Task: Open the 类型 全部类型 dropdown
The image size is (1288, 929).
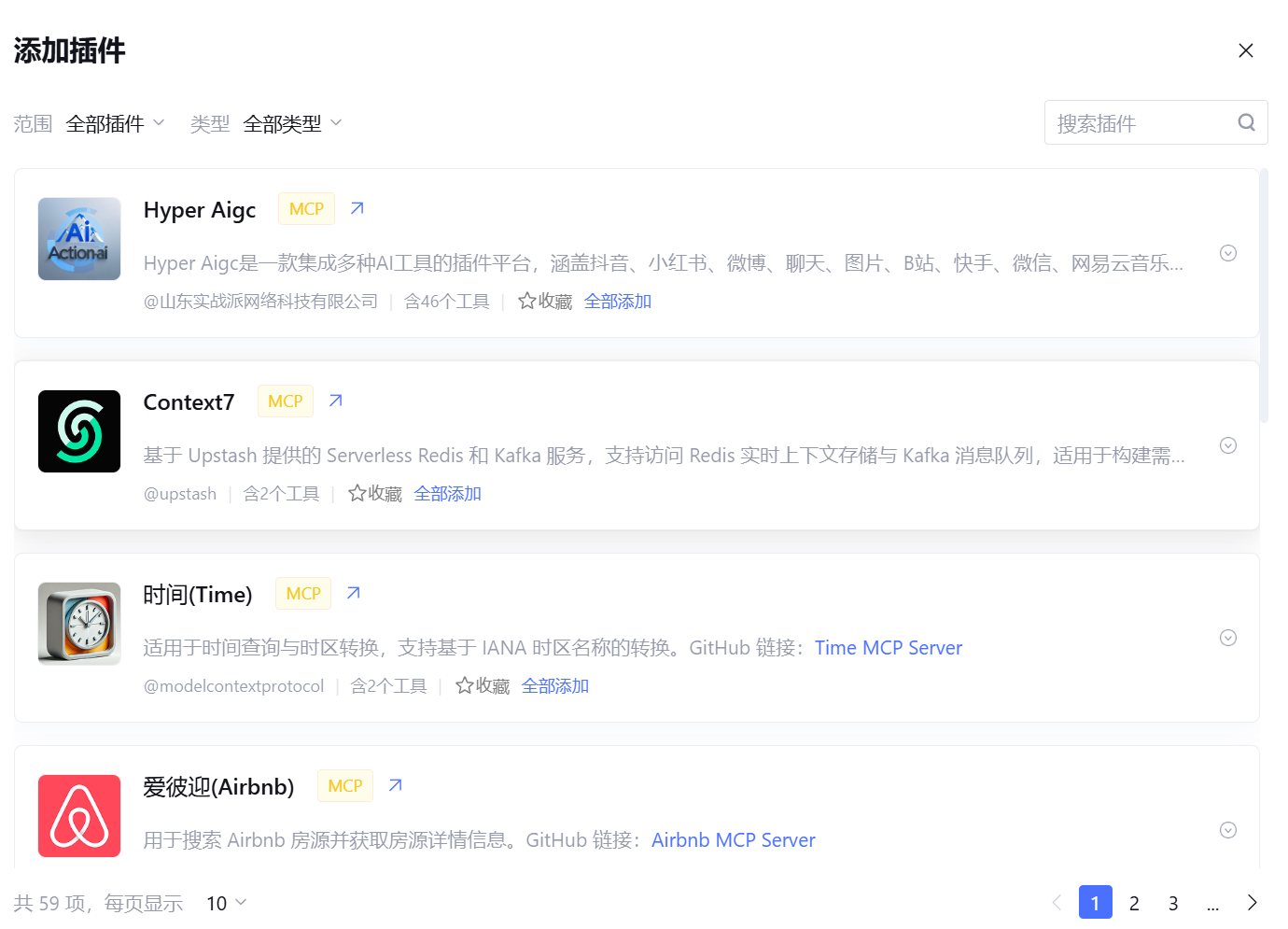Action: 293,123
